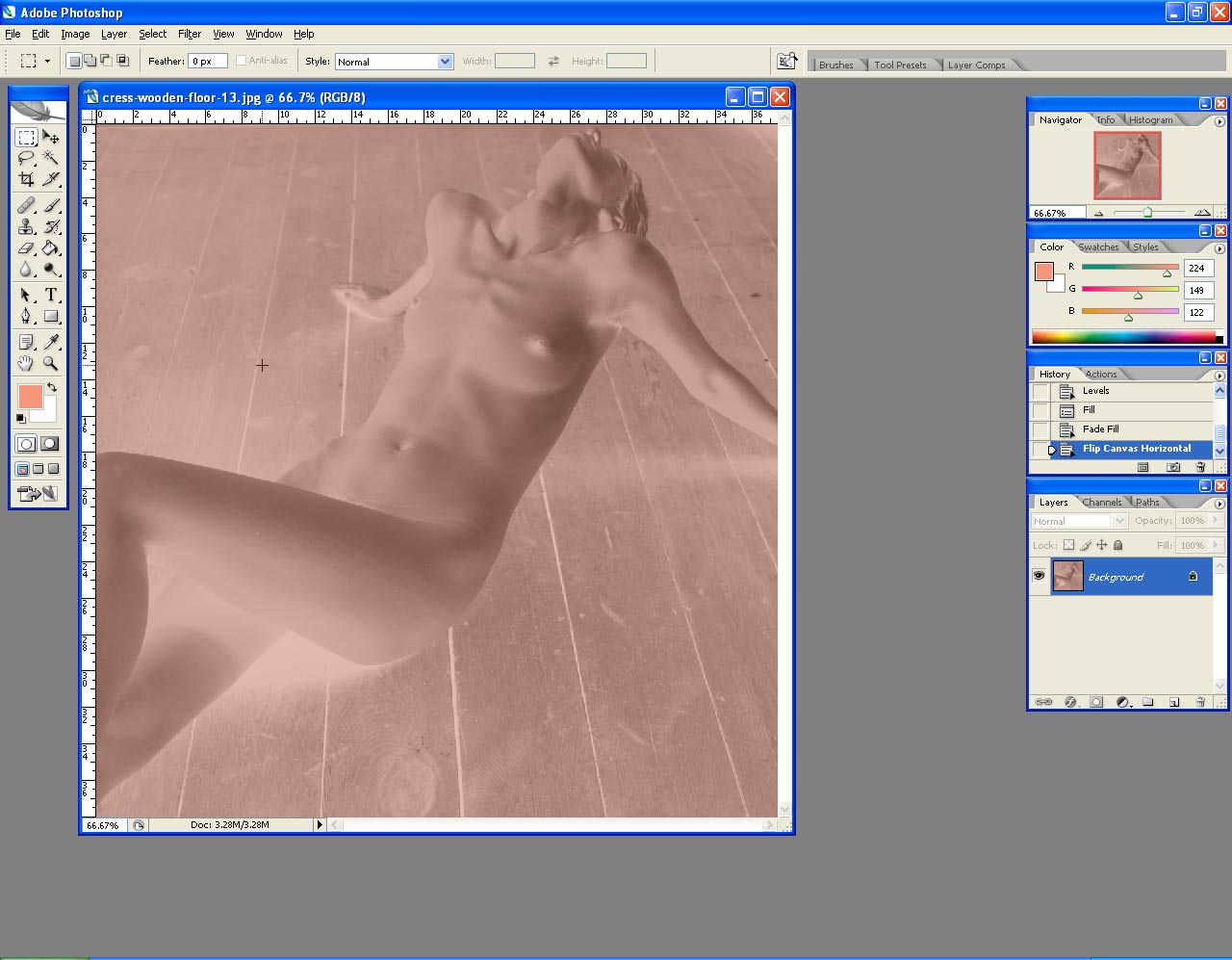1232x960 pixels.
Task: Click the foreground color swatch in toolbox
Action: (30, 397)
